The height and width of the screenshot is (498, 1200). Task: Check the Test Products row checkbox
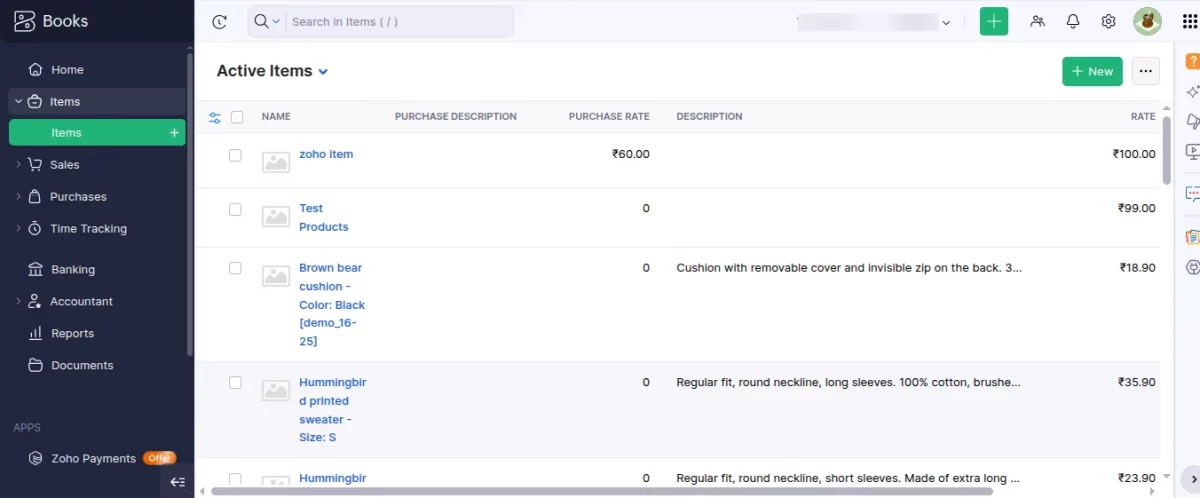pyautogui.click(x=235, y=209)
